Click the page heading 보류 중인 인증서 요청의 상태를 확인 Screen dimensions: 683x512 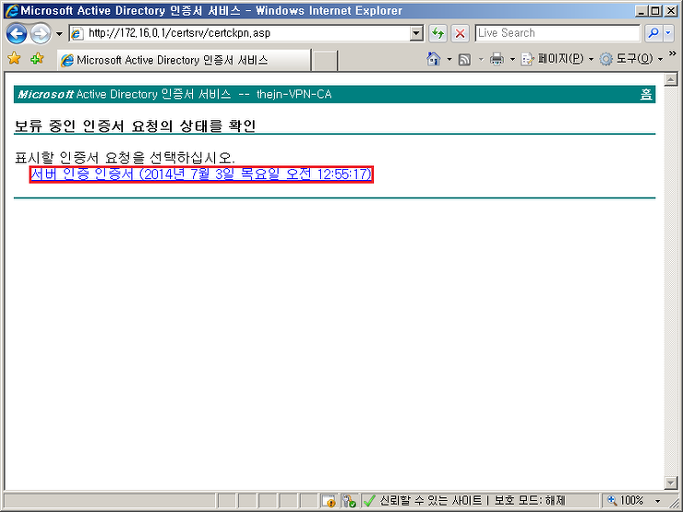tap(135, 126)
